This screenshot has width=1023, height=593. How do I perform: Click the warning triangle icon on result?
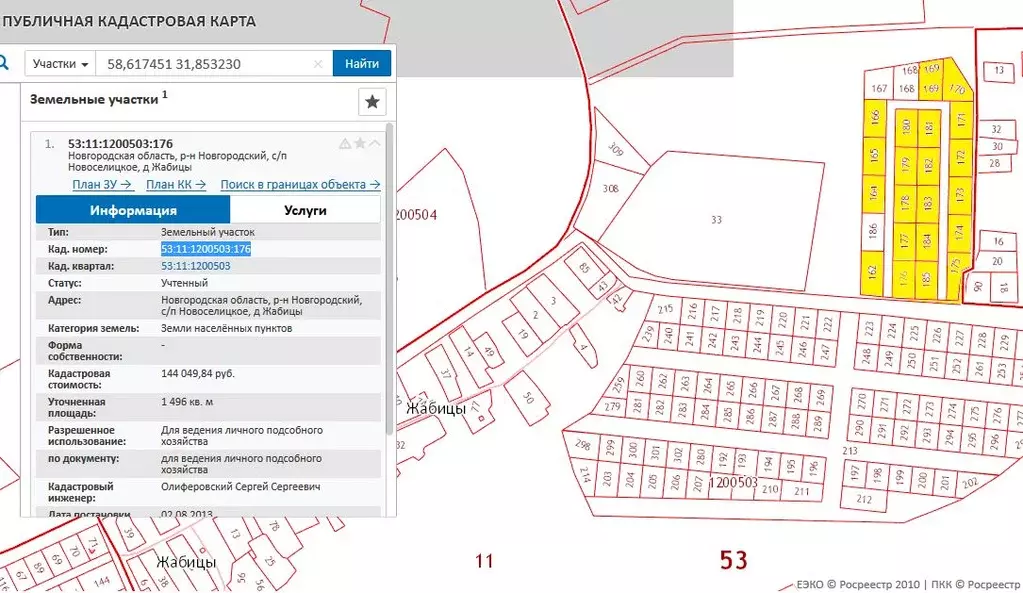pos(345,144)
